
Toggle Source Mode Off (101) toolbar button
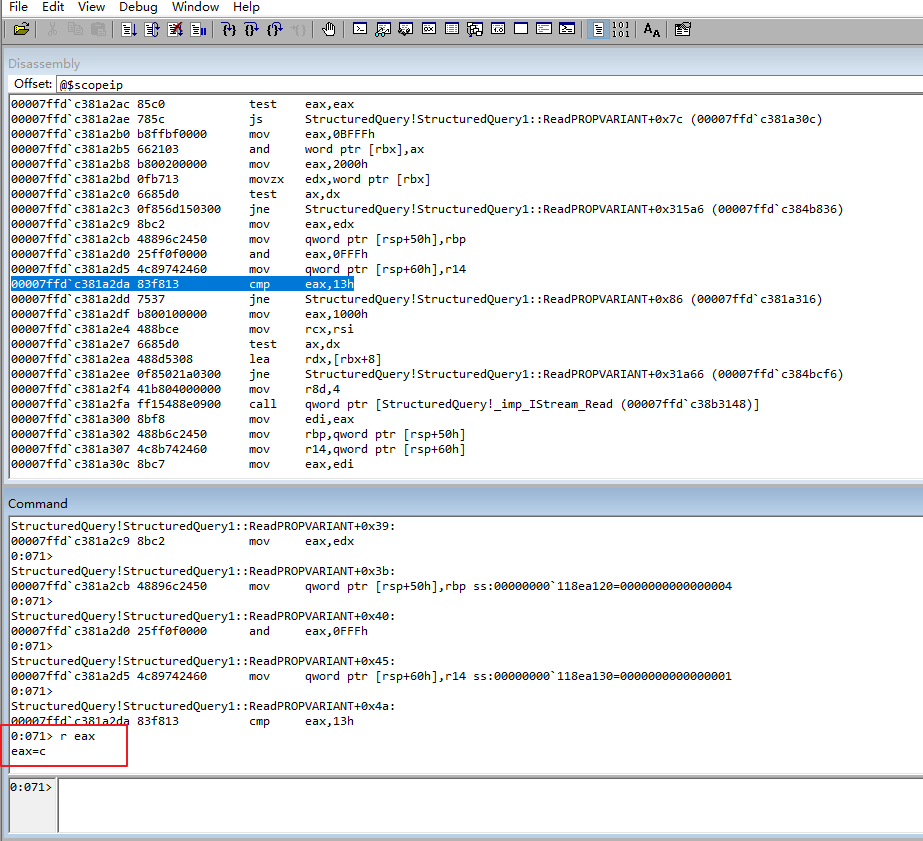(621, 29)
